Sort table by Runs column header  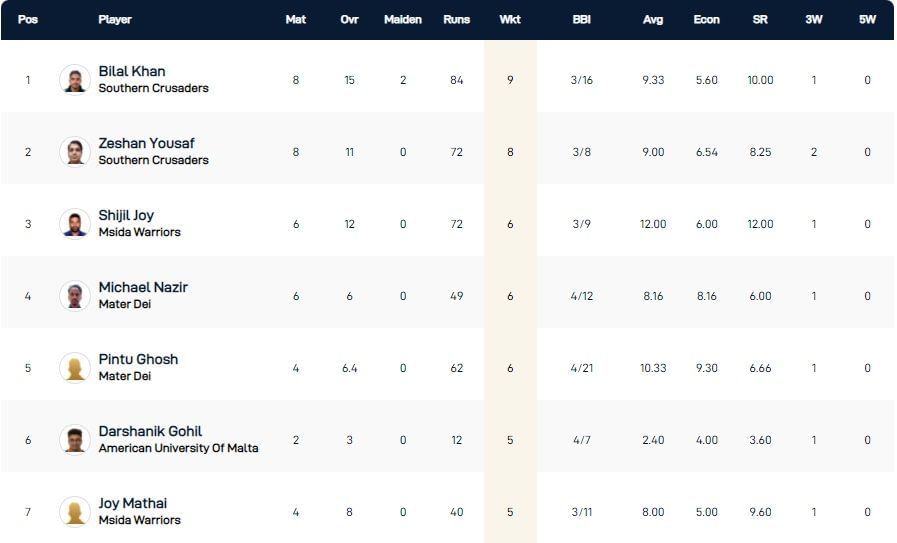[x=456, y=20]
